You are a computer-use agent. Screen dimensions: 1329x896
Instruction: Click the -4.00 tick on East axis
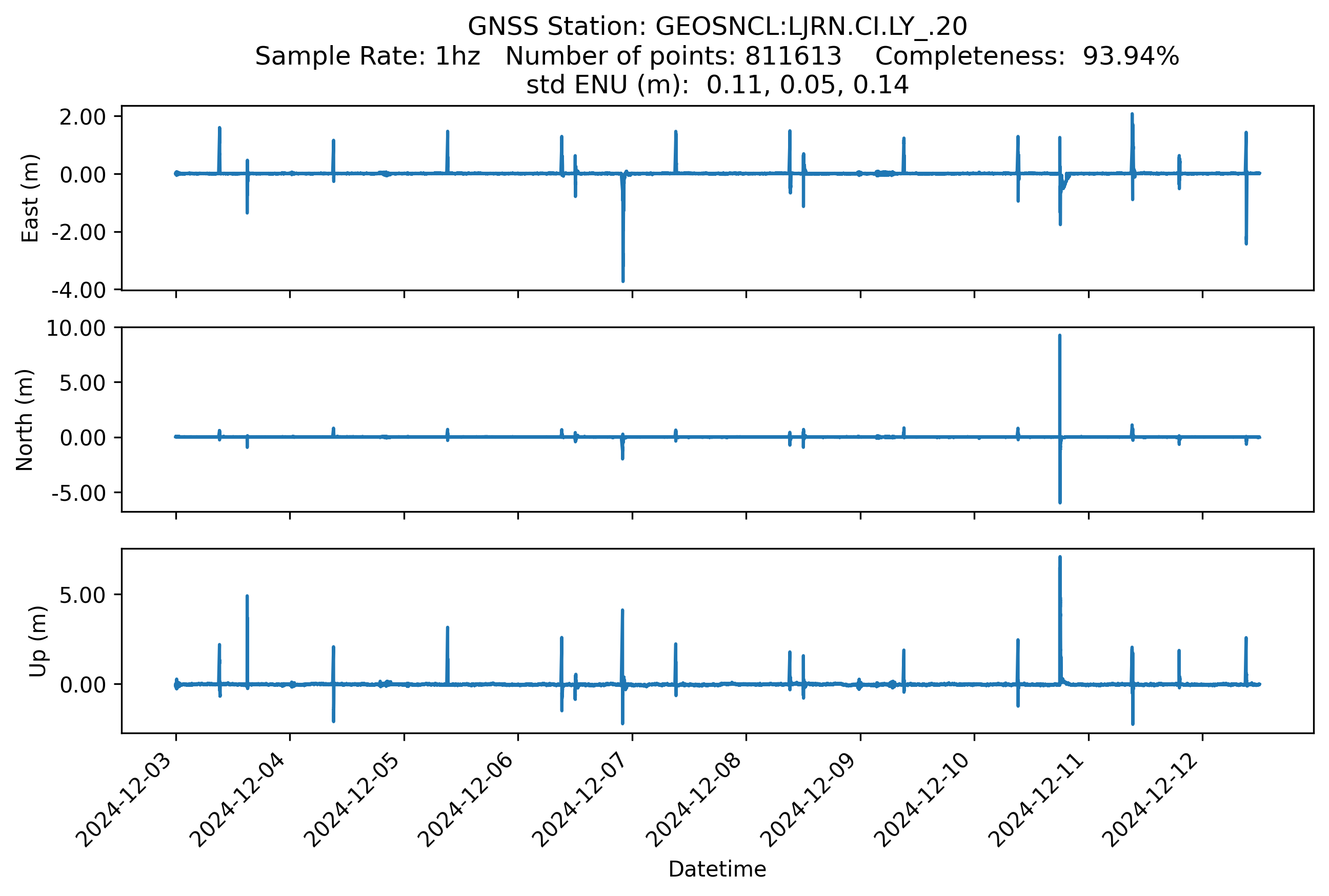[x=78, y=290]
